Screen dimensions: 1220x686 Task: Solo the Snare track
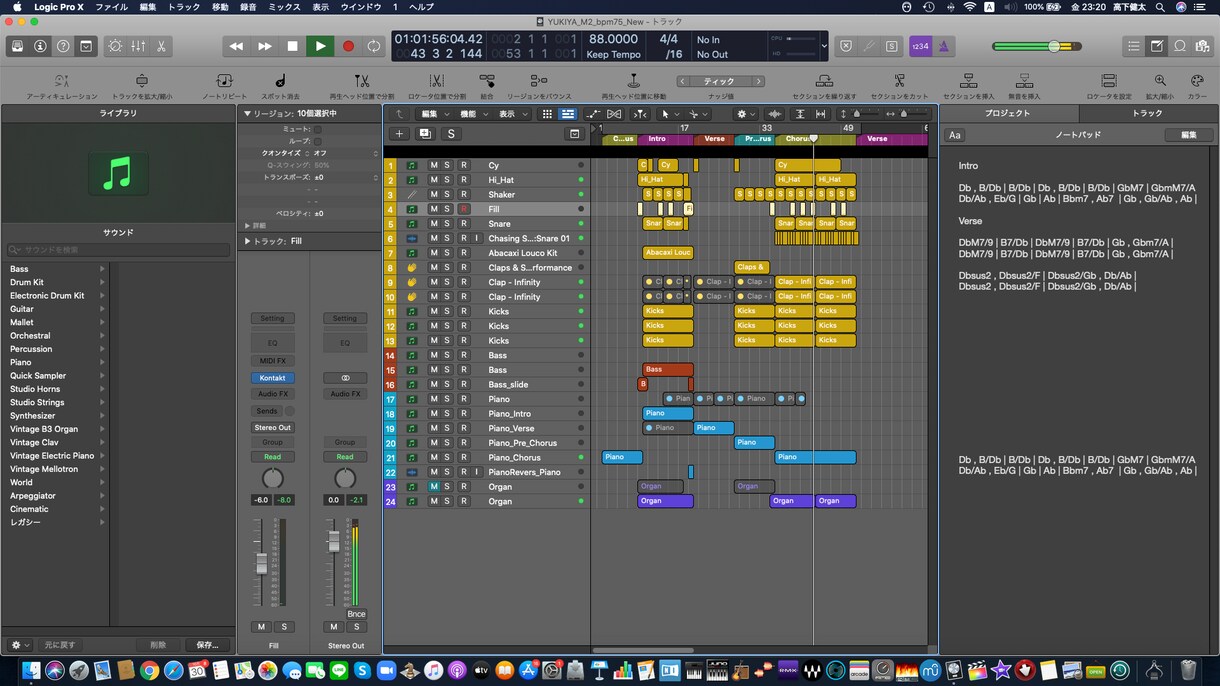coord(447,224)
